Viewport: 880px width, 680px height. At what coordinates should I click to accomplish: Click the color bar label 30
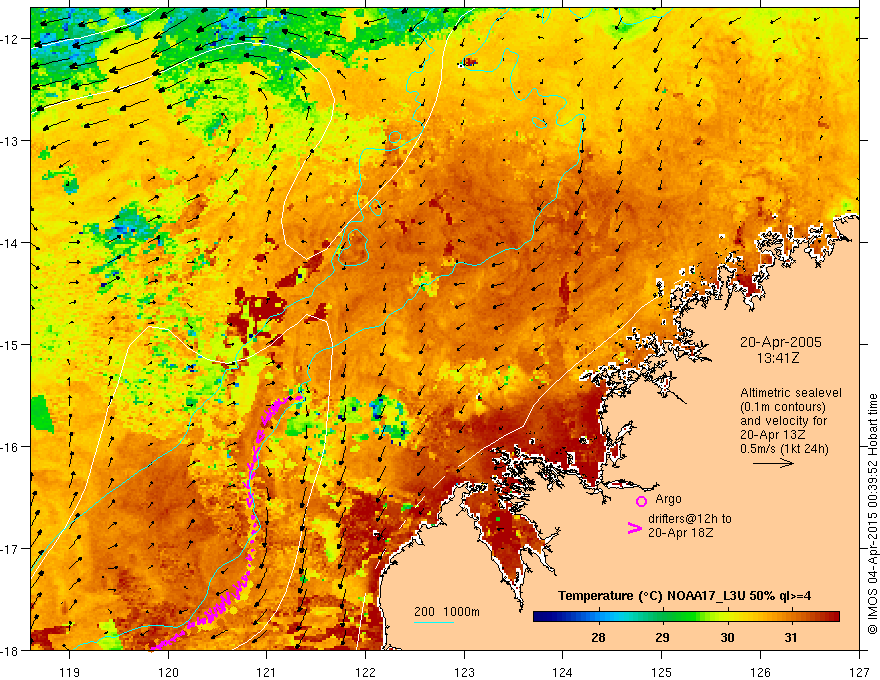coord(727,637)
